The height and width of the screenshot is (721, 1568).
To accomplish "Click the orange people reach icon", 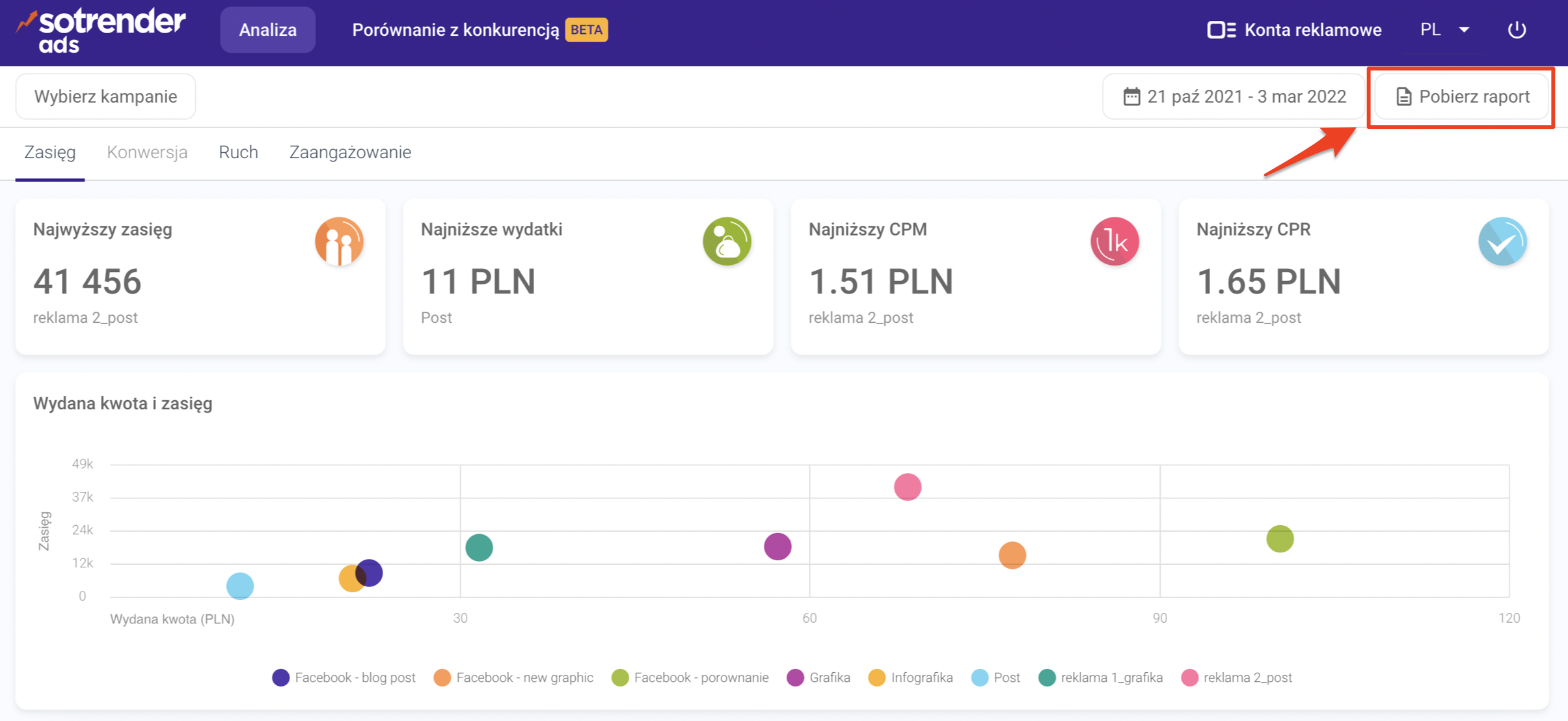I will pos(339,241).
